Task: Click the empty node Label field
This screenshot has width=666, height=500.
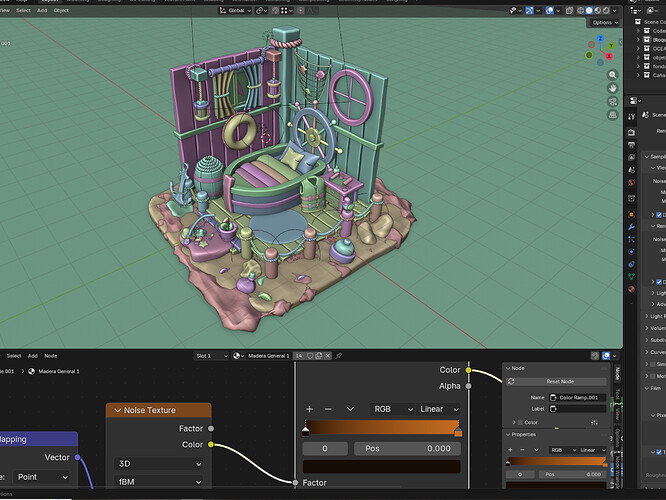Action: point(578,409)
